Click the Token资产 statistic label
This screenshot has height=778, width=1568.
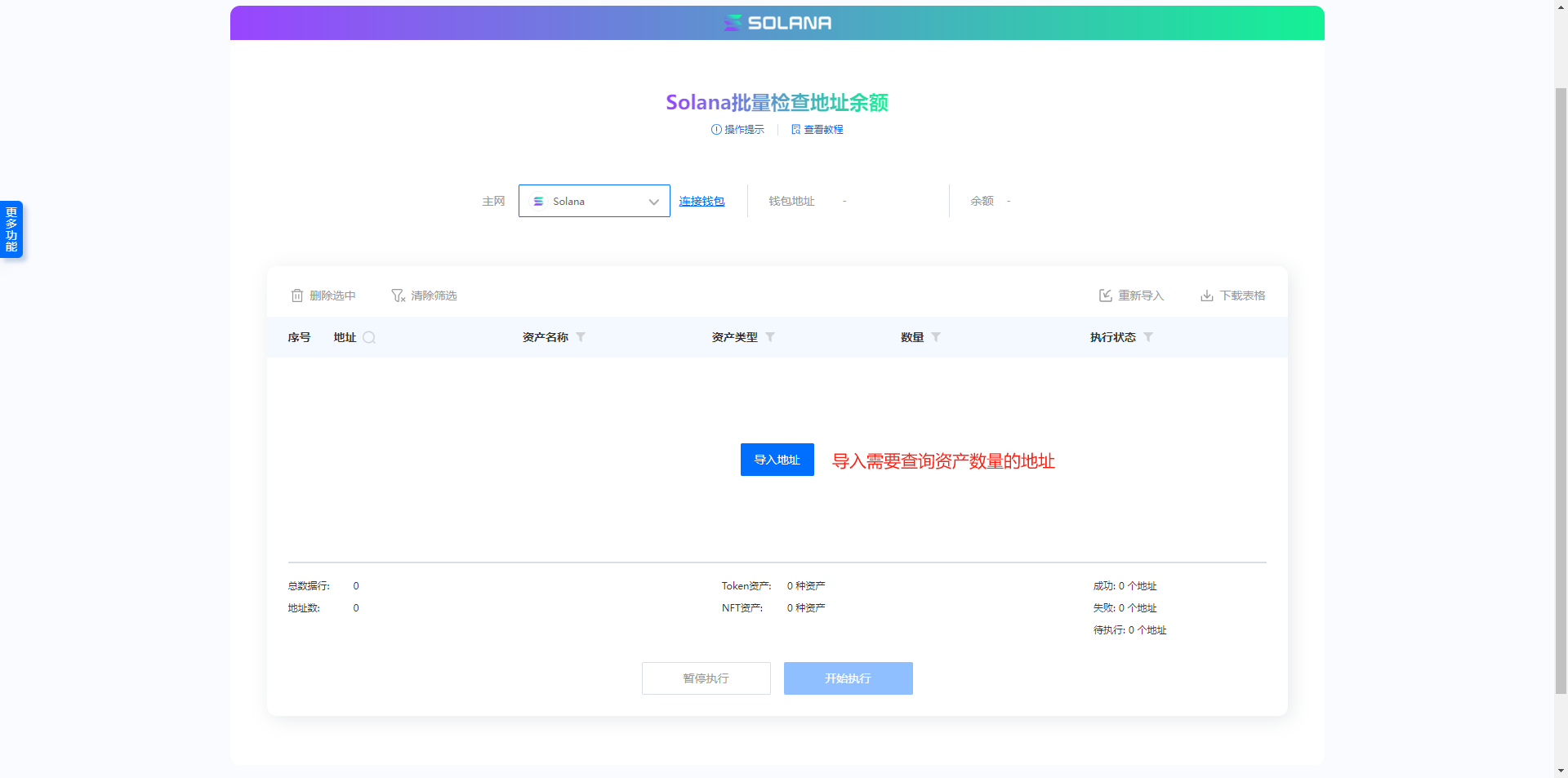(746, 586)
